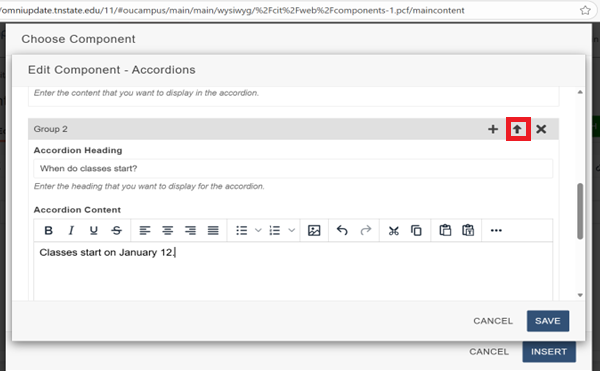Image resolution: width=600 pixels, height=371 pixels.
Task: Insert a bulleted list
Action: pos(242,230)
